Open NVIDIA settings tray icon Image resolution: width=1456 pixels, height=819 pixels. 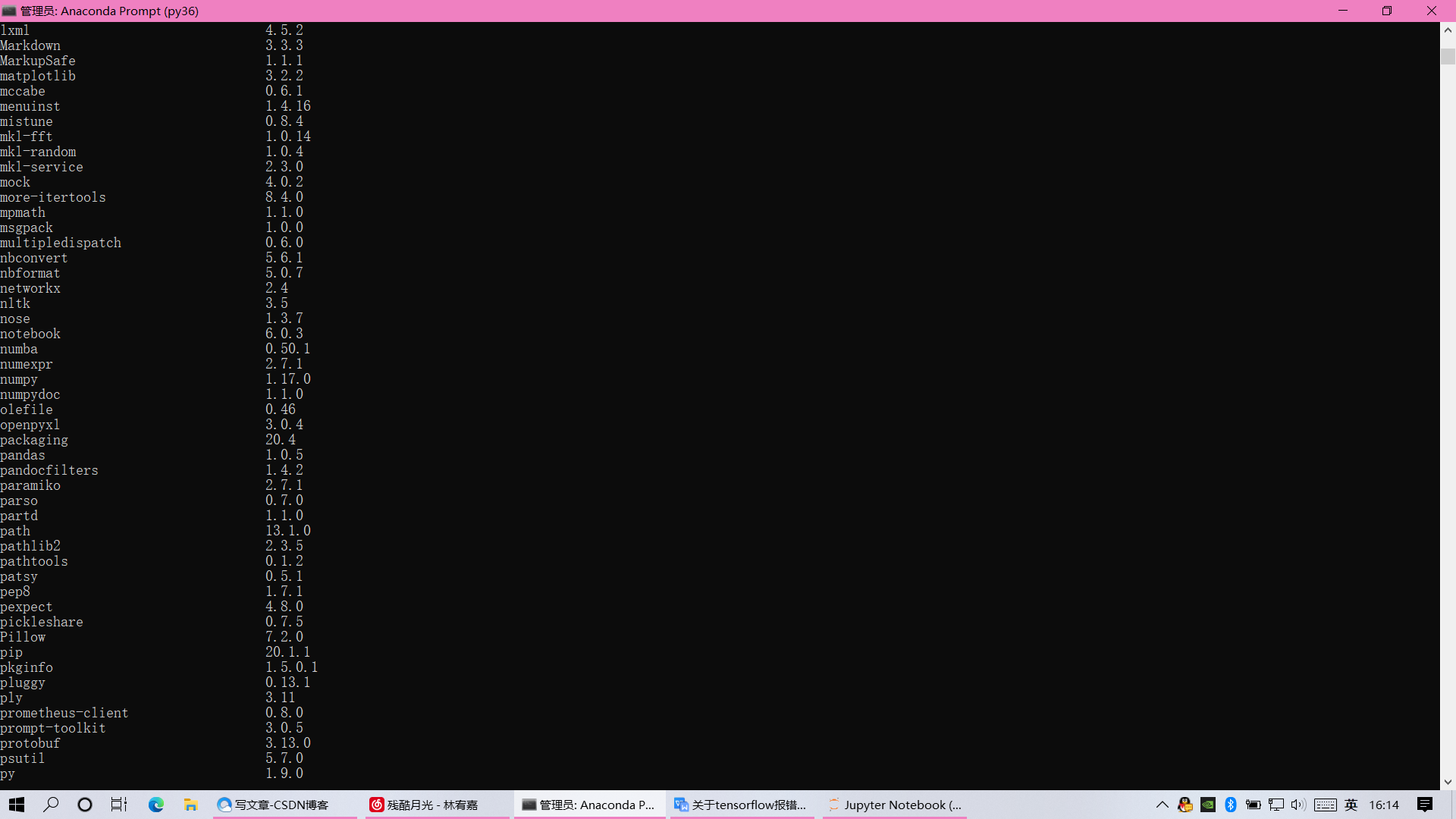click(1208, 805)
